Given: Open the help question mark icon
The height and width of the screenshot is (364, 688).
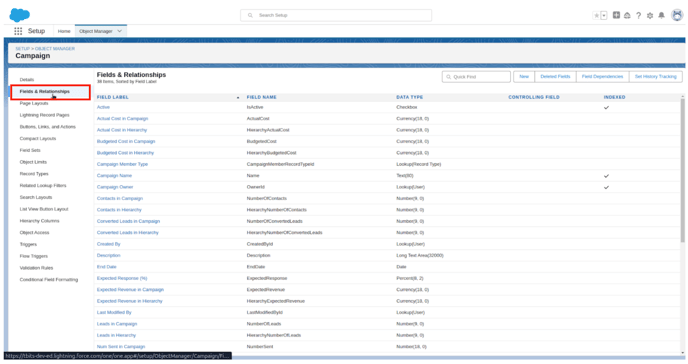Looking at the screenshot, I should coord(638,15).
